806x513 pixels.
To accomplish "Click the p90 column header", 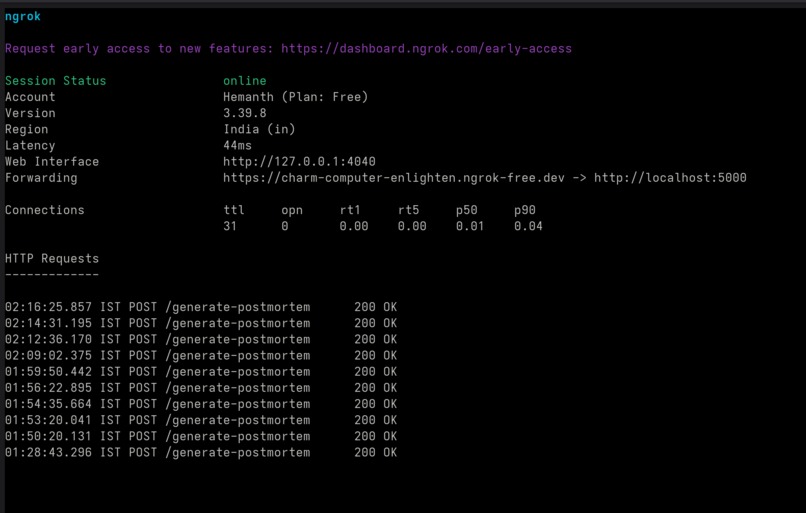I will (525, 210).
